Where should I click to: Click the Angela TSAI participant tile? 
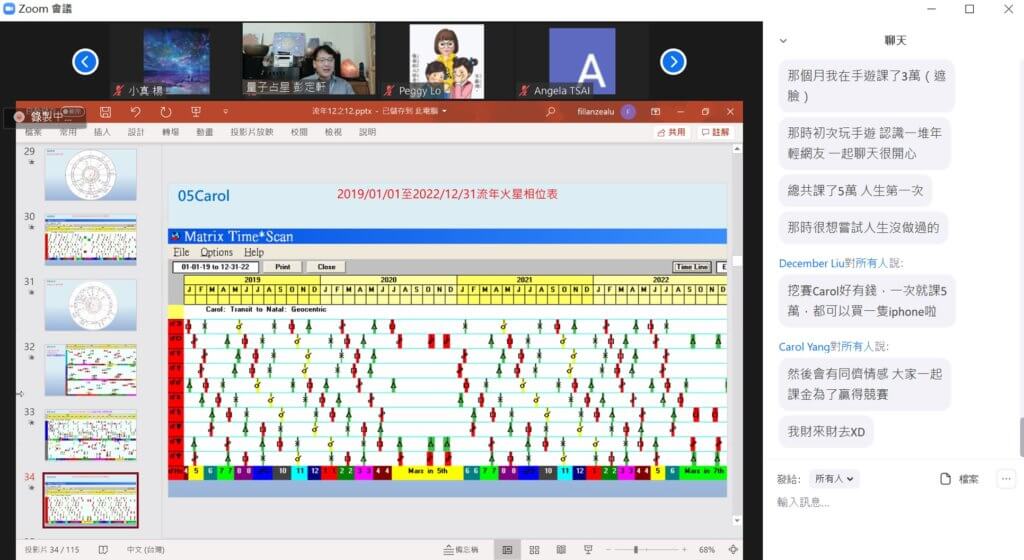point(582,61)
